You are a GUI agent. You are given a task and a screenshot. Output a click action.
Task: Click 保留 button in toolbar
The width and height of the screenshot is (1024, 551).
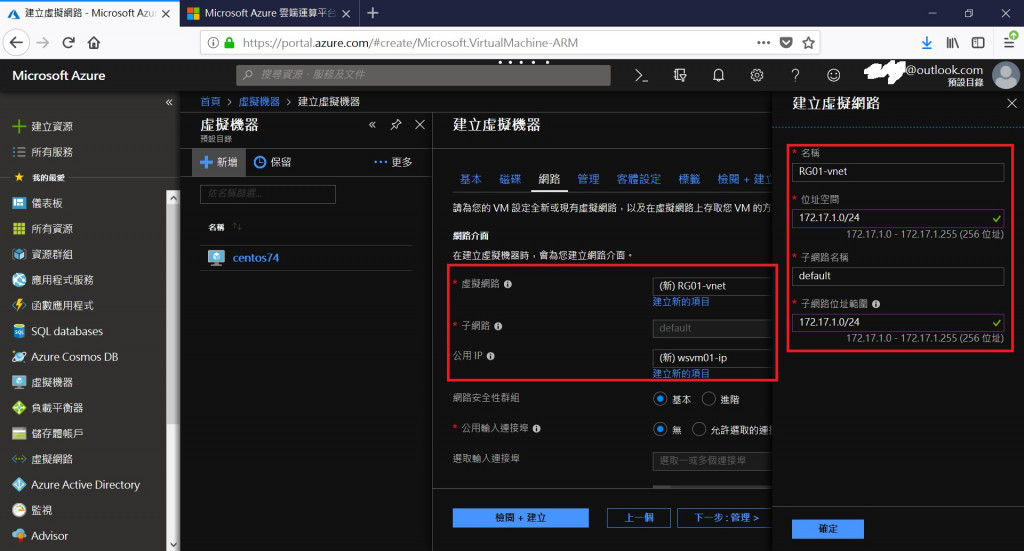point(272,162)
